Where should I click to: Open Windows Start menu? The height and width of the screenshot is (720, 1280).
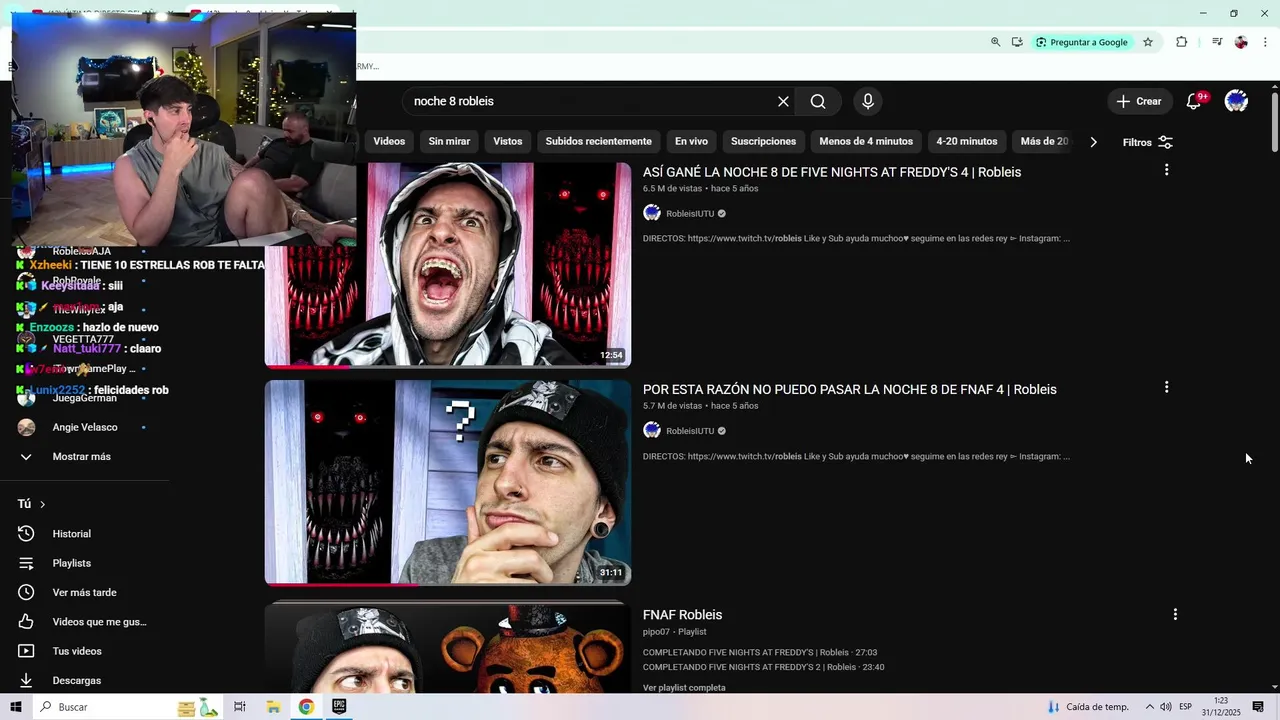click(x=16, y=706)
